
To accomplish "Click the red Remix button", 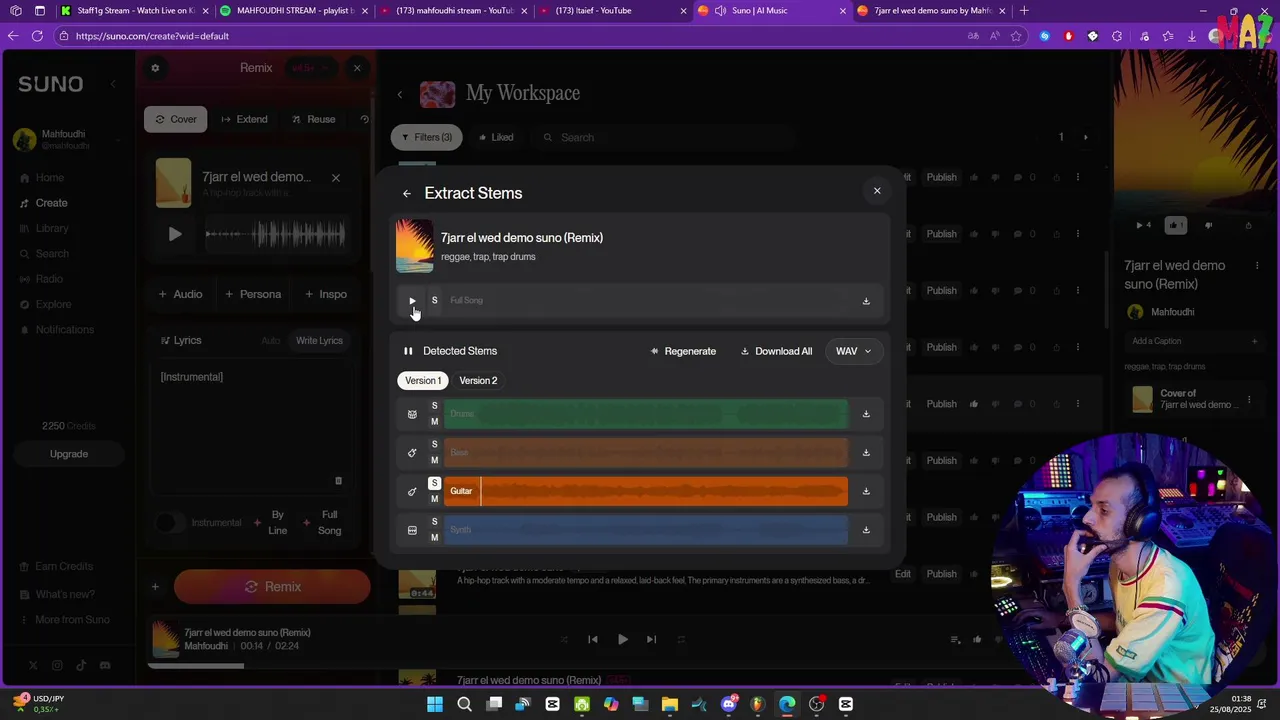I will [272, 587].
